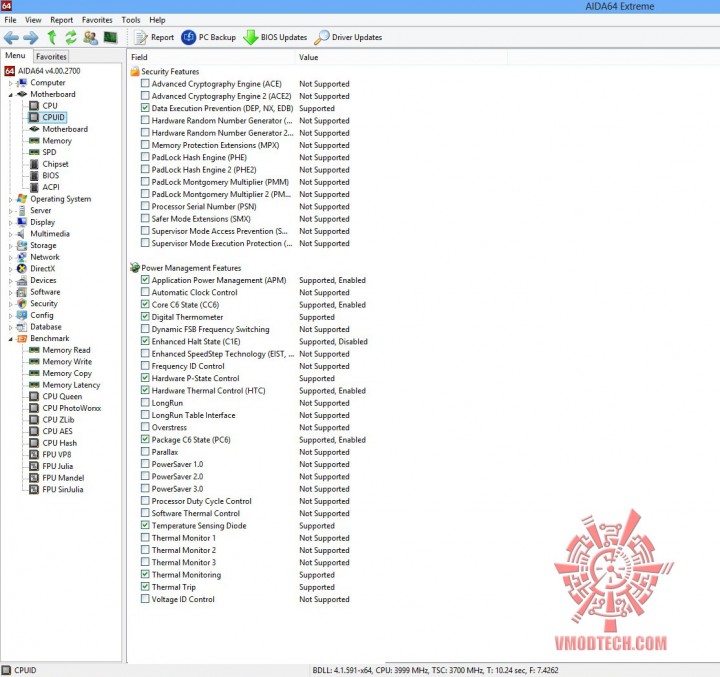Open the Help menu

pyautogui.click(x=157, y=20)
